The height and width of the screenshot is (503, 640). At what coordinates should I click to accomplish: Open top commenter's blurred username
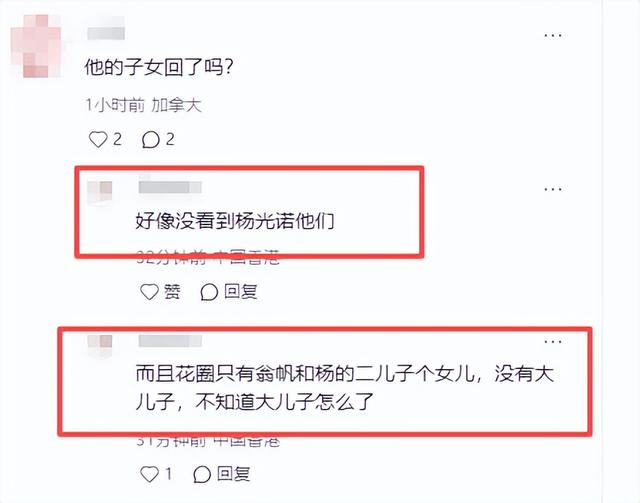pos(106,33)
